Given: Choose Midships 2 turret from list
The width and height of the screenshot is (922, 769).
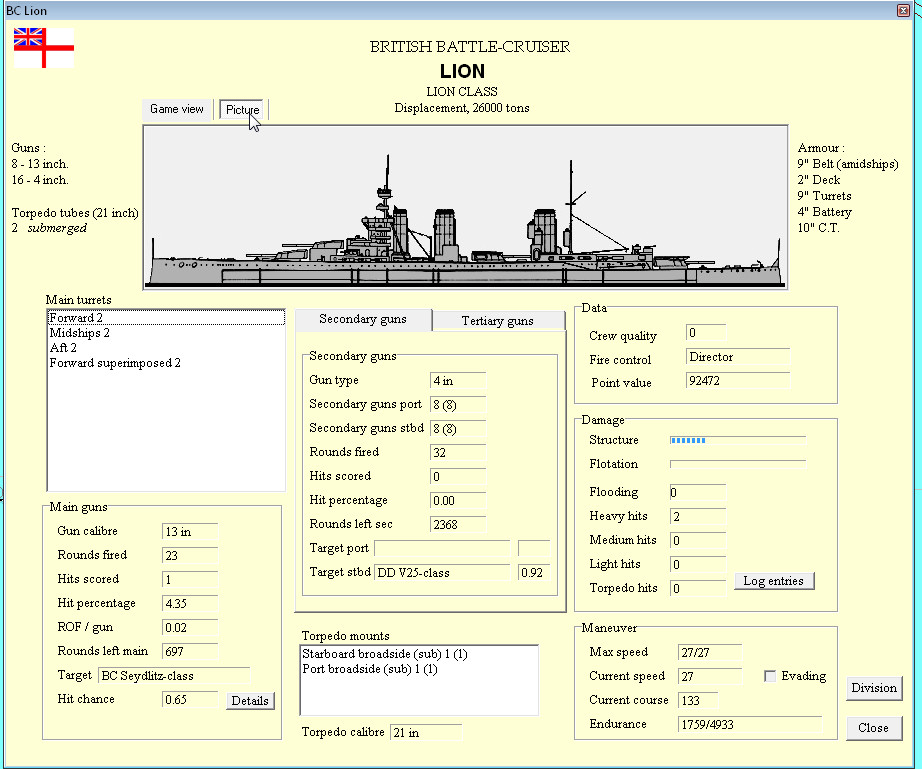Looking at the screenshot, I should click(x=80, y=333).
